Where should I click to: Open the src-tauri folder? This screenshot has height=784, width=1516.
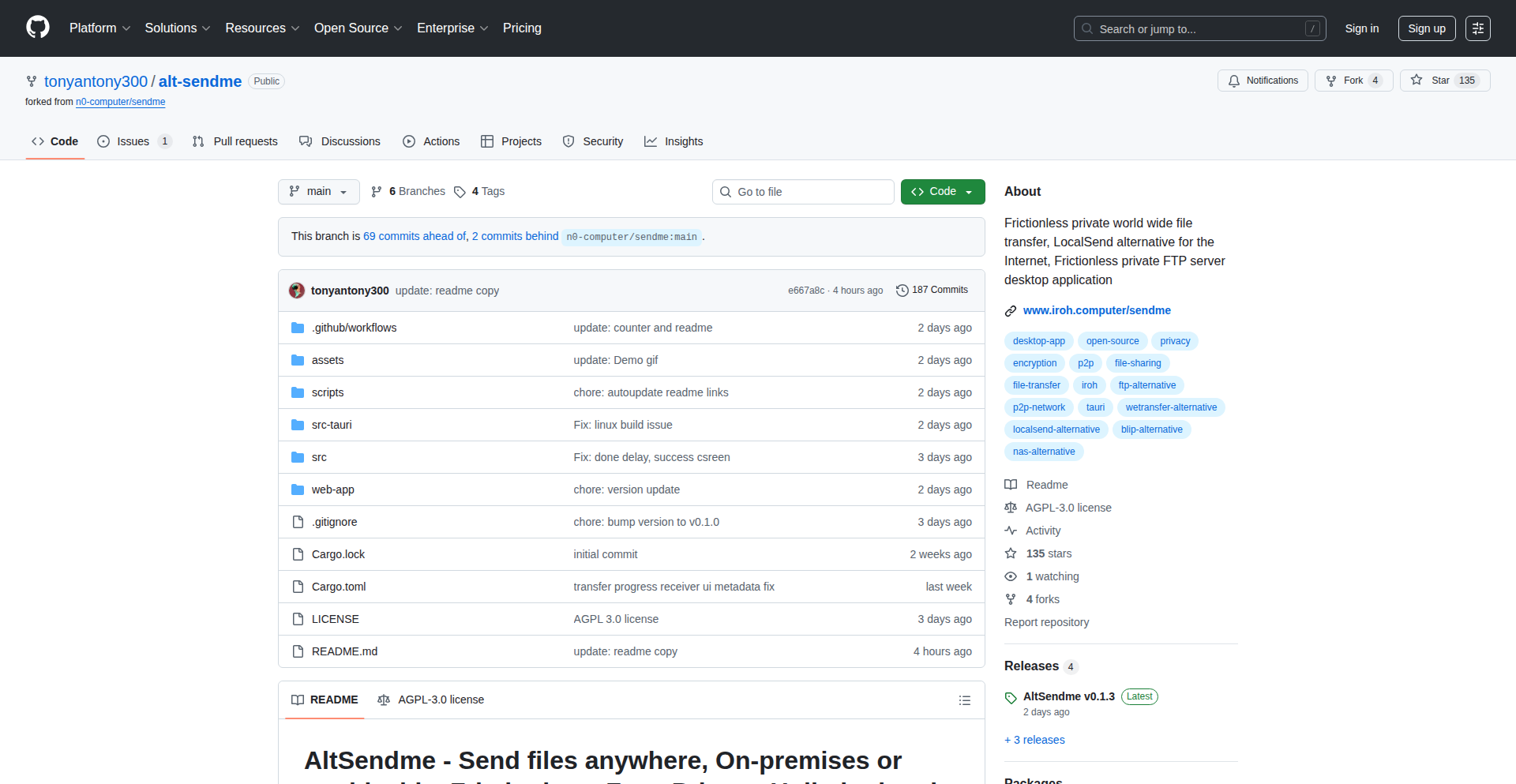332,425
